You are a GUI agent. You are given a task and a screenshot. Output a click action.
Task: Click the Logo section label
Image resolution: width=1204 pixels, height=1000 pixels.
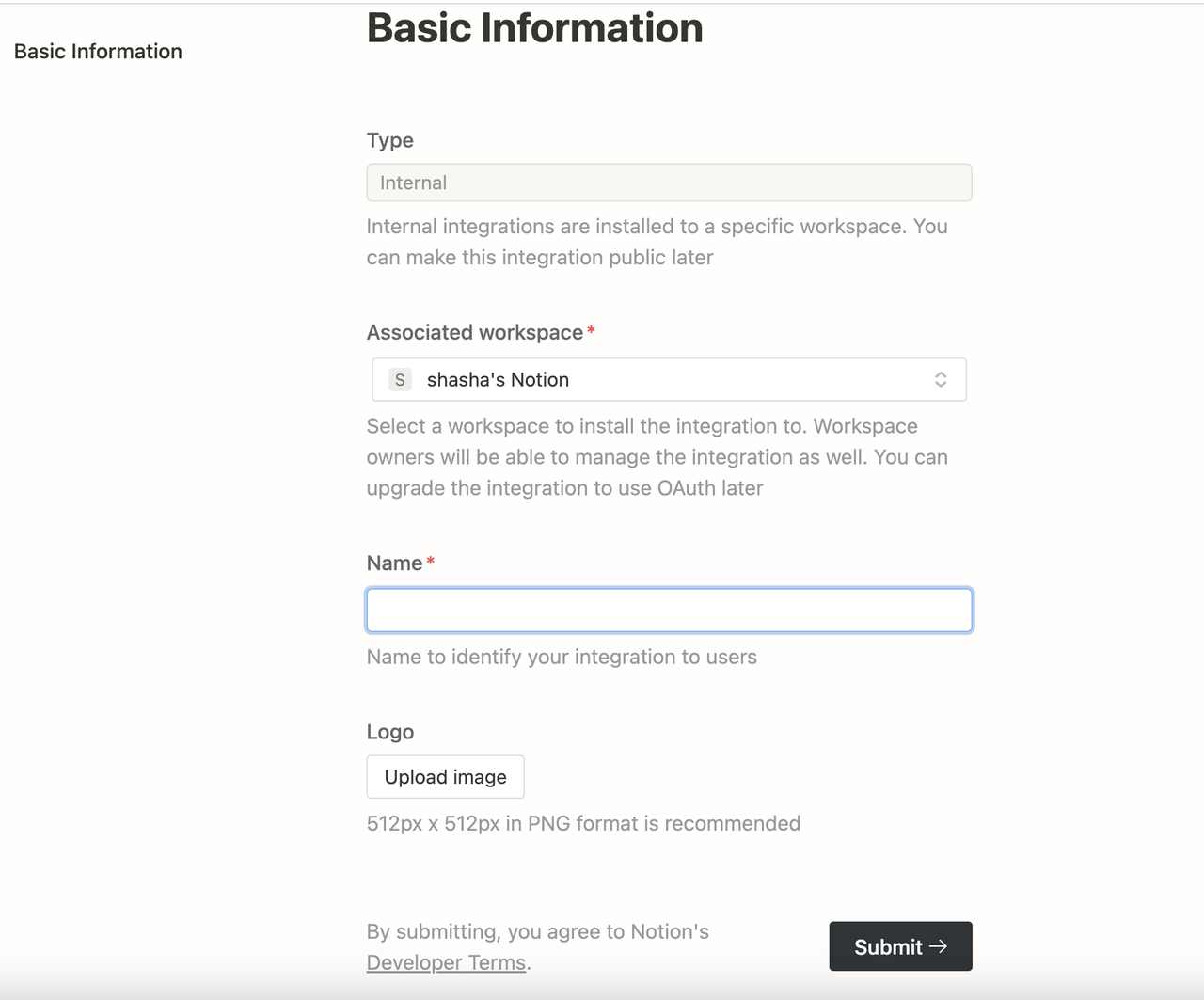coord(389,732)
